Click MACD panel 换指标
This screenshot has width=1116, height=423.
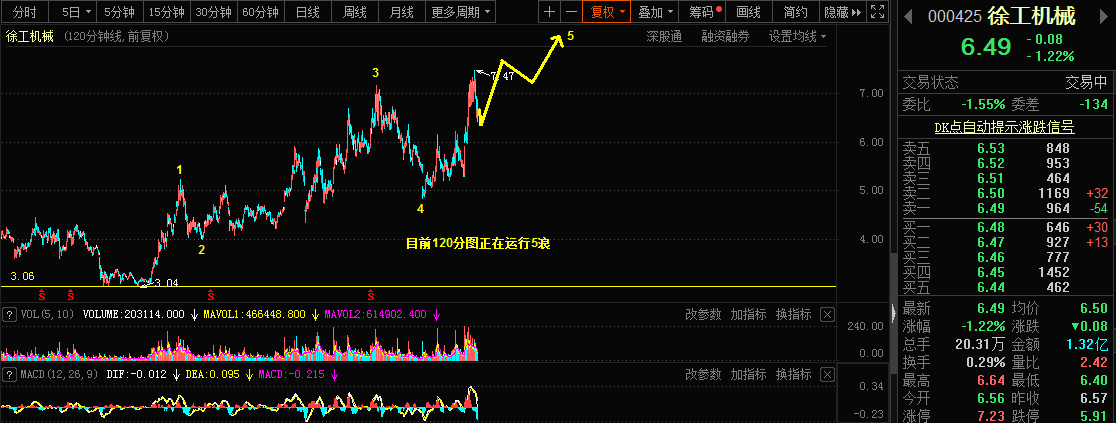coord(794,375)
